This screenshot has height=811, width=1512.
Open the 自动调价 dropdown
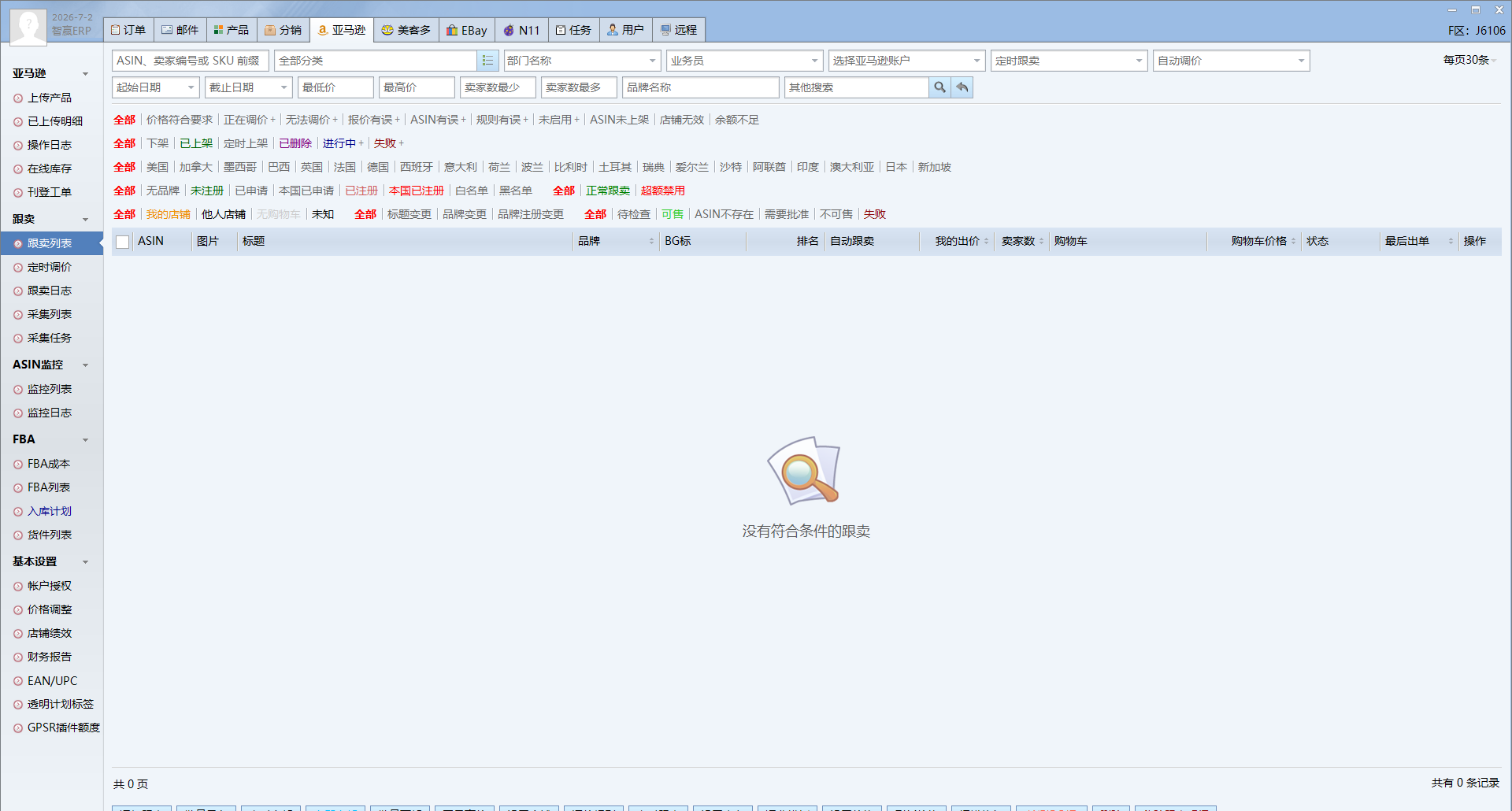1231,61
